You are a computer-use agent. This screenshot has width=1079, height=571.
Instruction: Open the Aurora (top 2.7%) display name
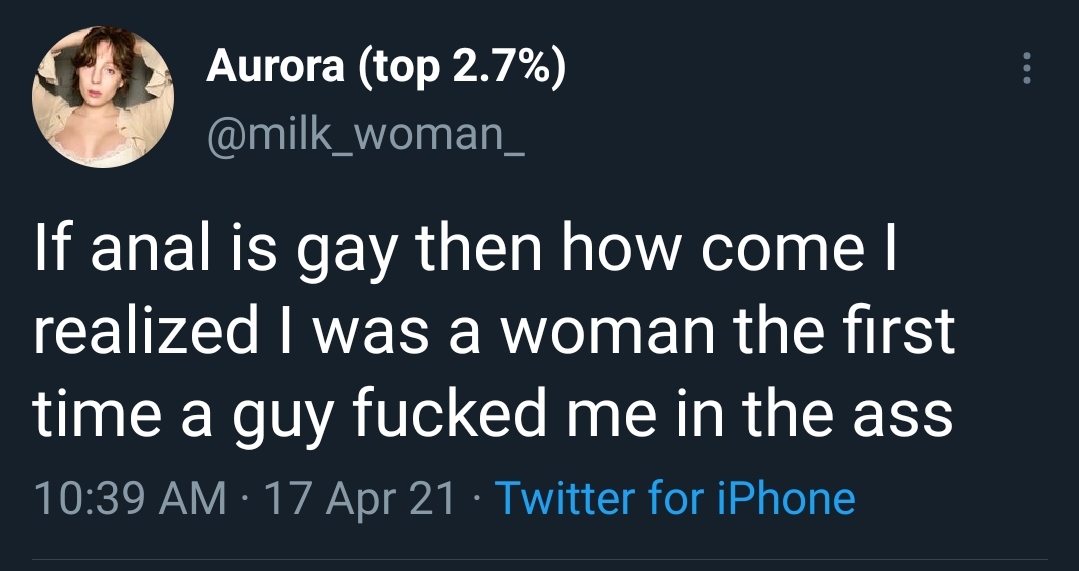tap(386, 67)
